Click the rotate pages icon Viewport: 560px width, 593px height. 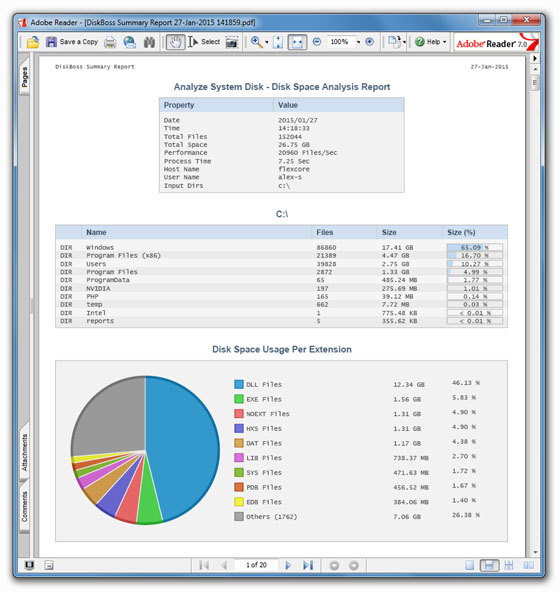tap(394, 42)
